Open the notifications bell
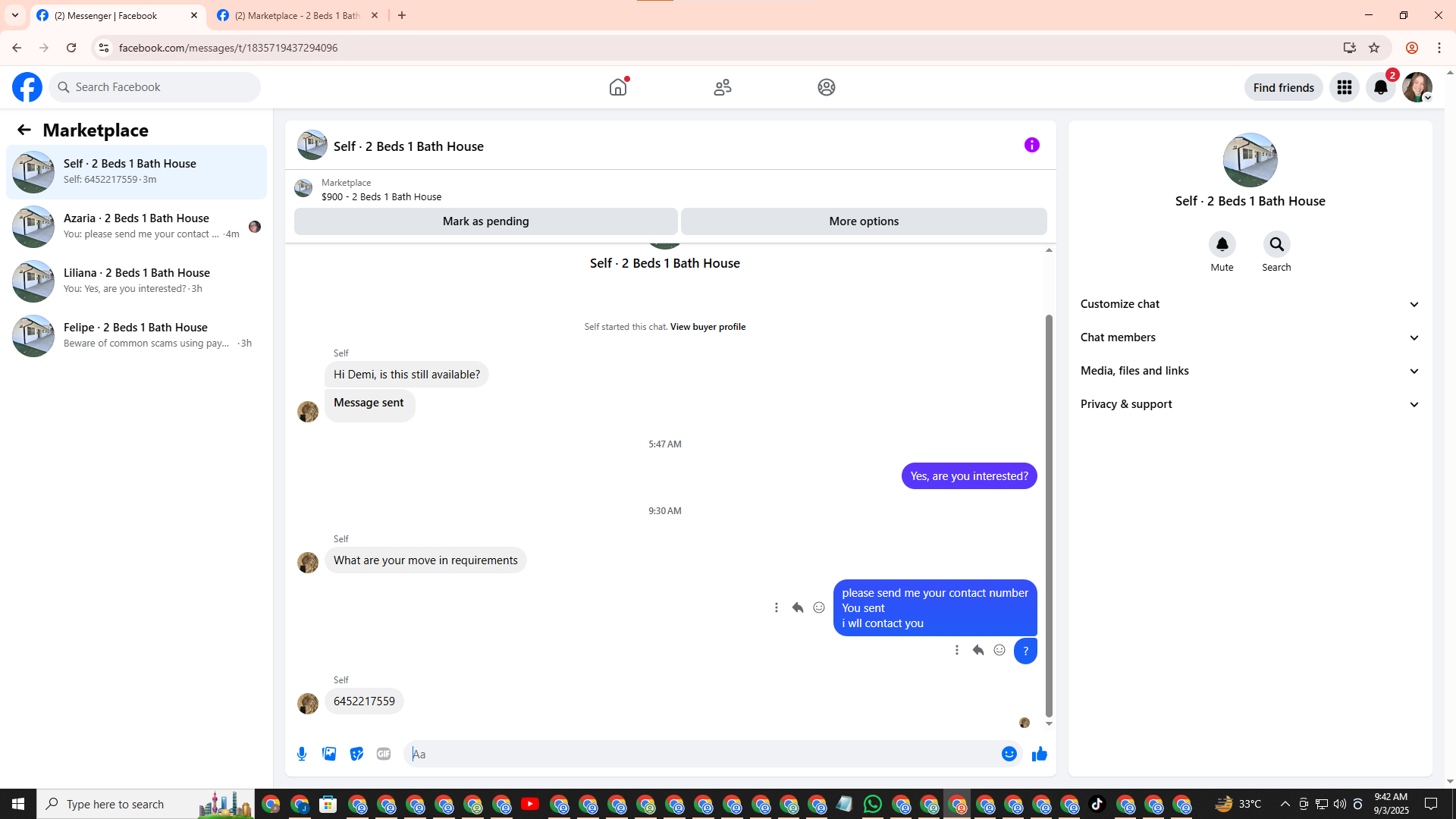This screenshot has width=1456, height=819. coord(1381,87)
